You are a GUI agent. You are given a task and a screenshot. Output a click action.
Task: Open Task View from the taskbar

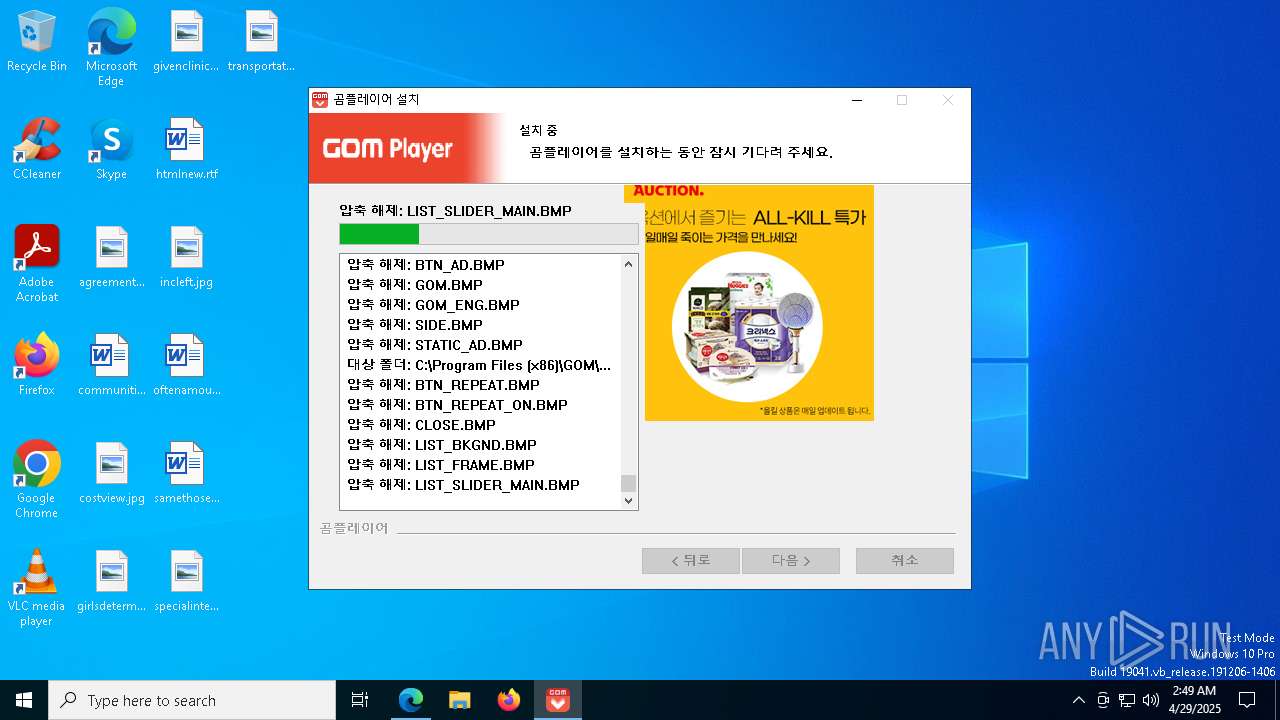point(360,700)
